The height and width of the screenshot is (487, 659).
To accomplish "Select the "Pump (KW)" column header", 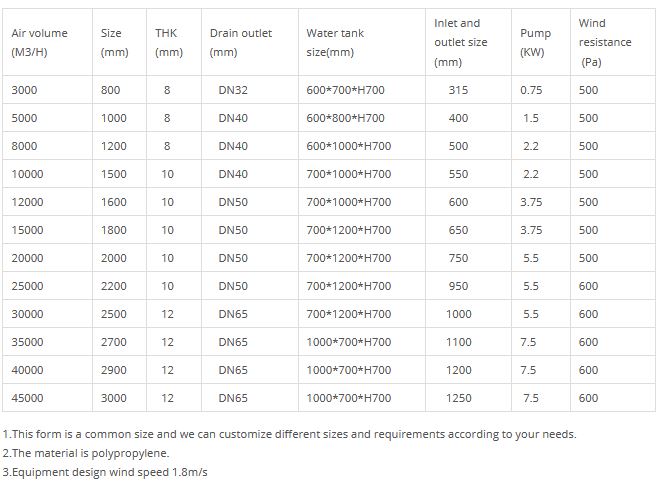I will (x=535, y=43).
